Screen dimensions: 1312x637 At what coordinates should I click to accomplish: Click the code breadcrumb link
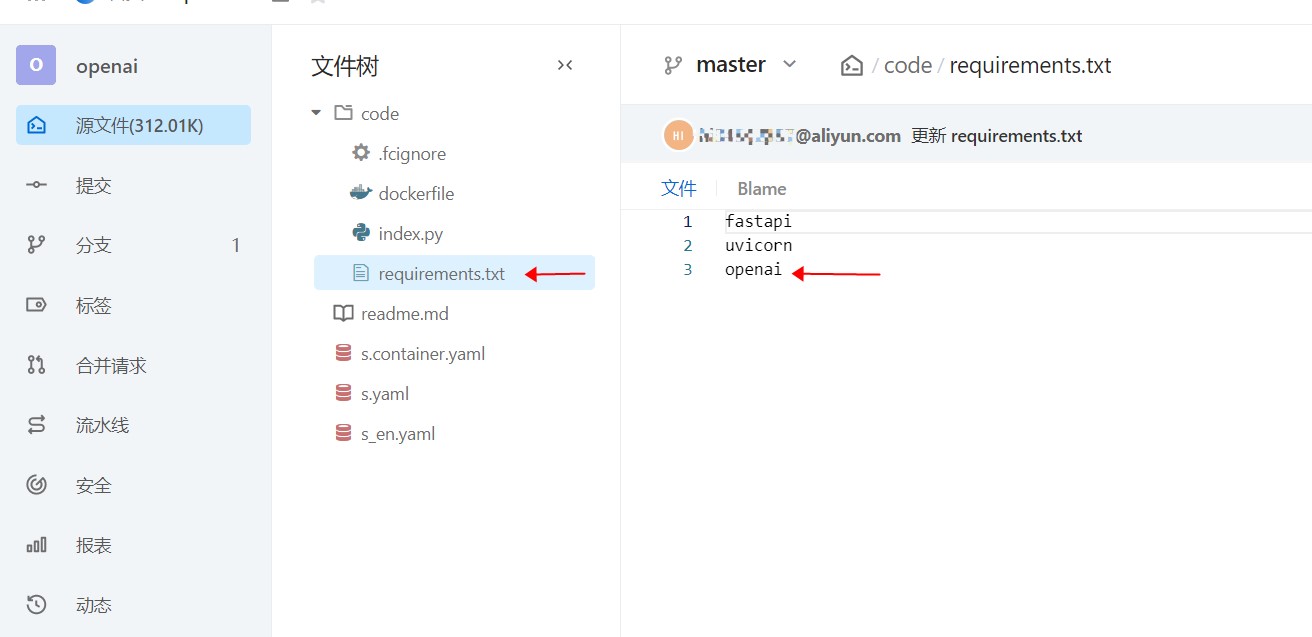(x=908, y=65)
